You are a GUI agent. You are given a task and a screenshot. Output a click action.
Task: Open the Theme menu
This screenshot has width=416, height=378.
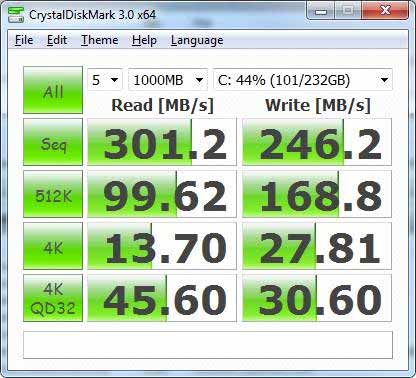pos(100,40)
